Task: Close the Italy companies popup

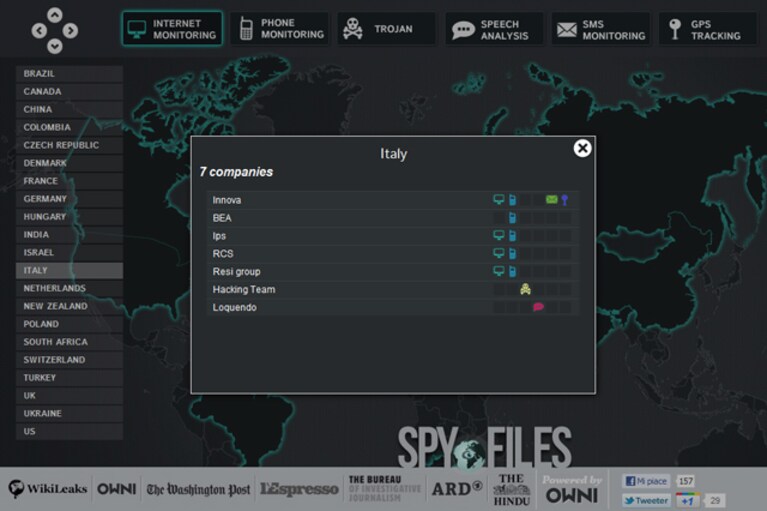Action: click(582, 148)
